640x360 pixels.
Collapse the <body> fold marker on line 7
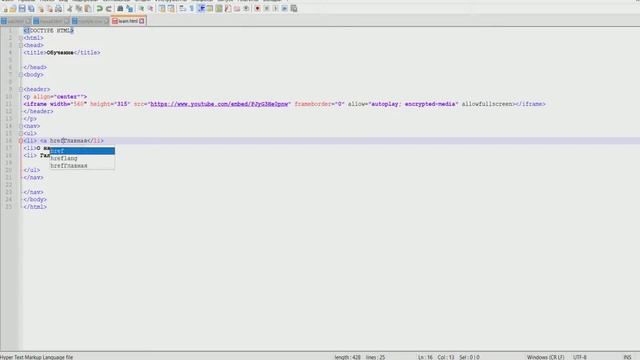pos(21,75)
